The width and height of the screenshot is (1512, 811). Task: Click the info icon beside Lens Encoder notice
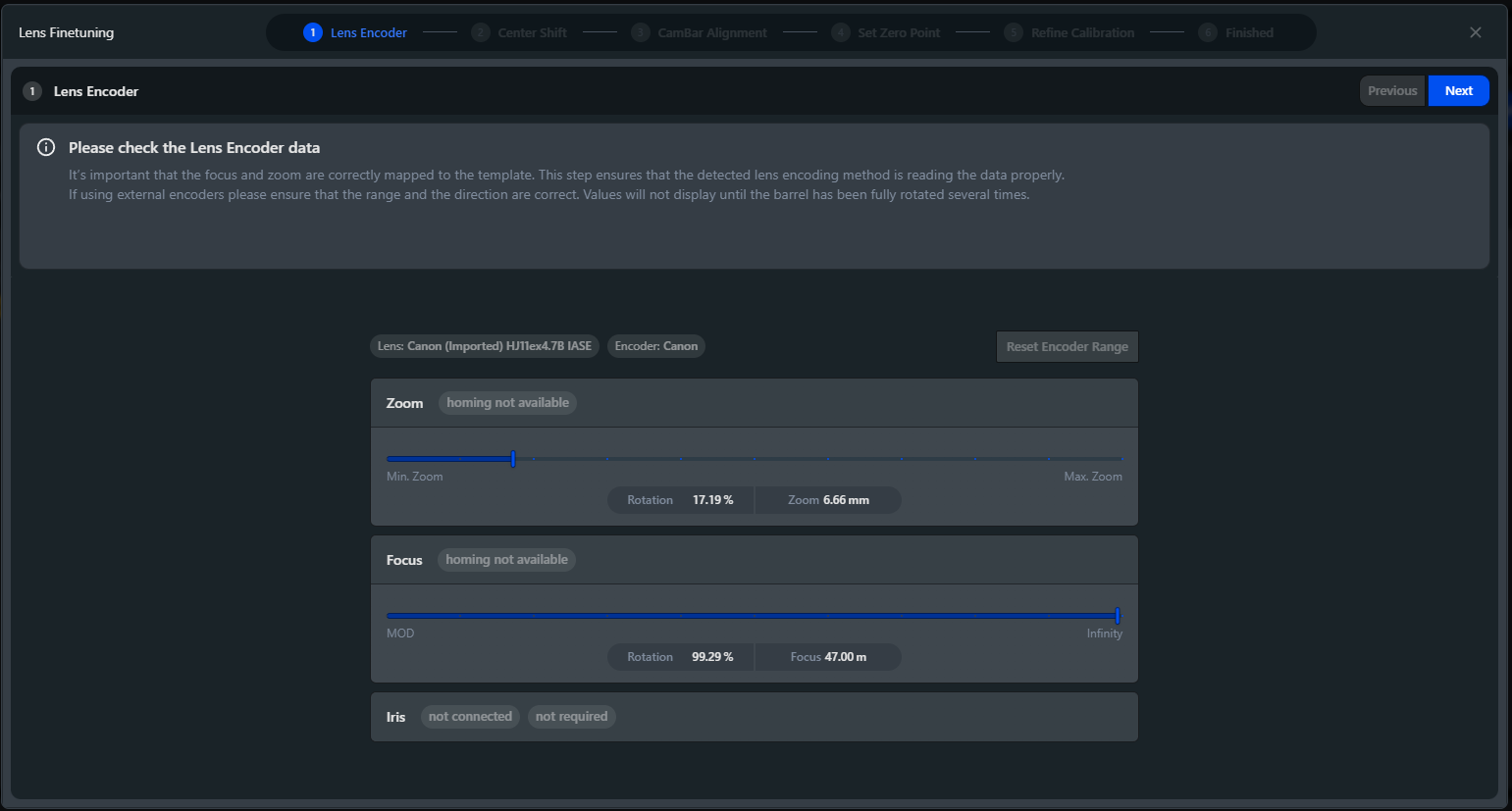pyautogui.click(x=46, y=147)
